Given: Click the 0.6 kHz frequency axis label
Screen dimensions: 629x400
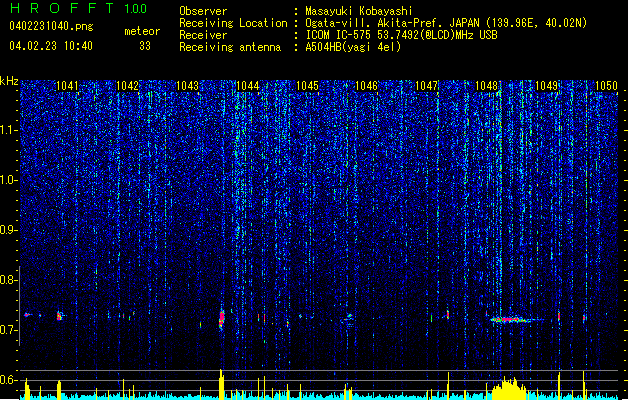Looking at the screenshot, I should pyautogui.click(x=9, y=380).
